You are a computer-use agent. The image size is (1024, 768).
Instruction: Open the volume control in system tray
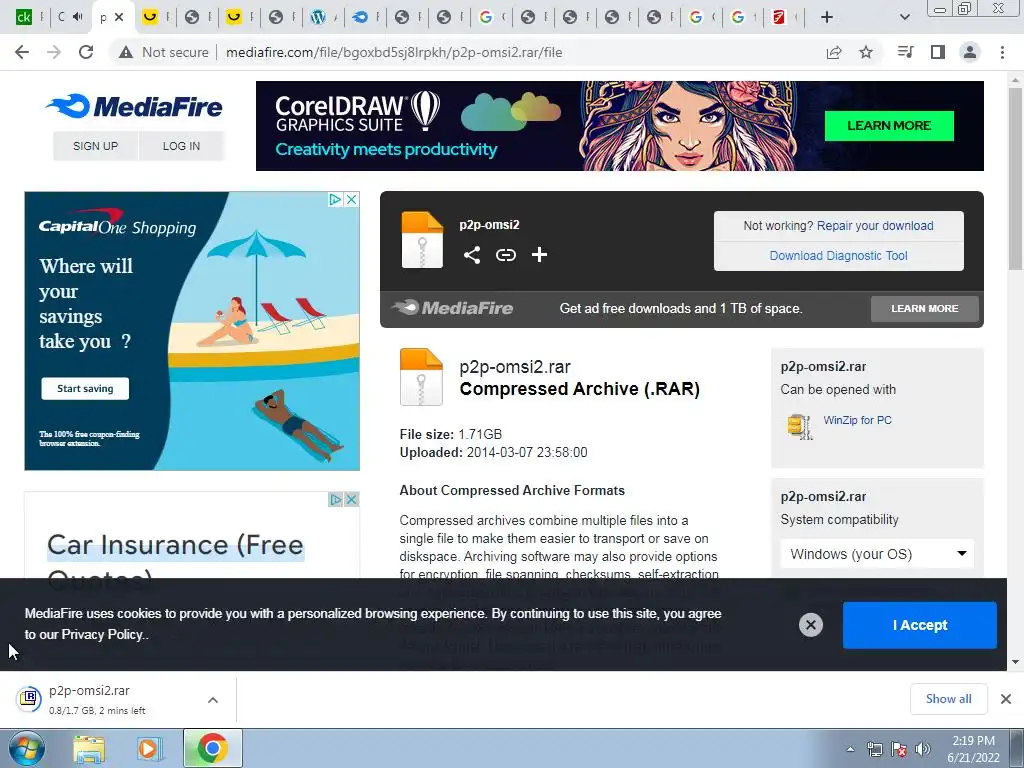922,749
